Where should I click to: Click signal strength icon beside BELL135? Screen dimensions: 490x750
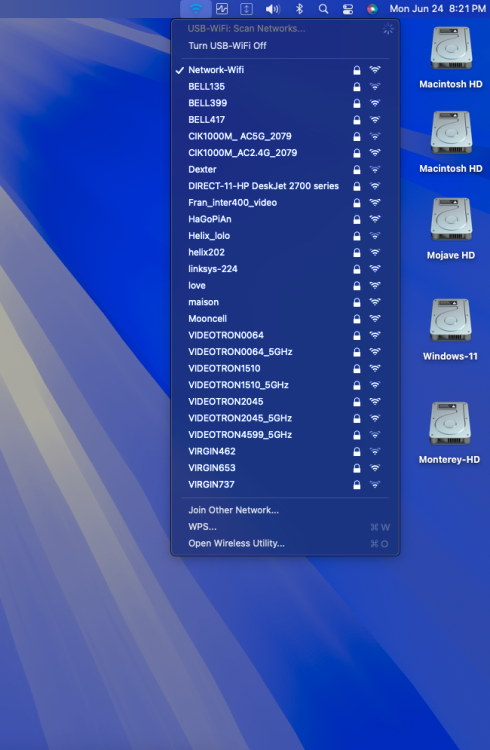coord(375,87)
